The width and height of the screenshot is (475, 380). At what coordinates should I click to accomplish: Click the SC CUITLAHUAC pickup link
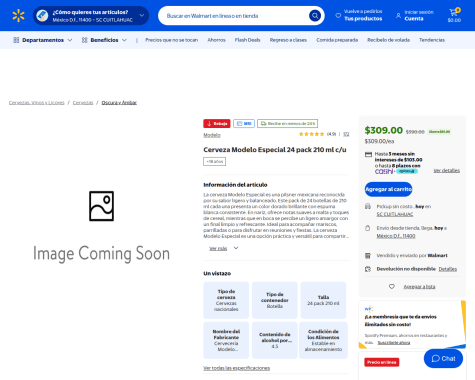pos(395,214)
